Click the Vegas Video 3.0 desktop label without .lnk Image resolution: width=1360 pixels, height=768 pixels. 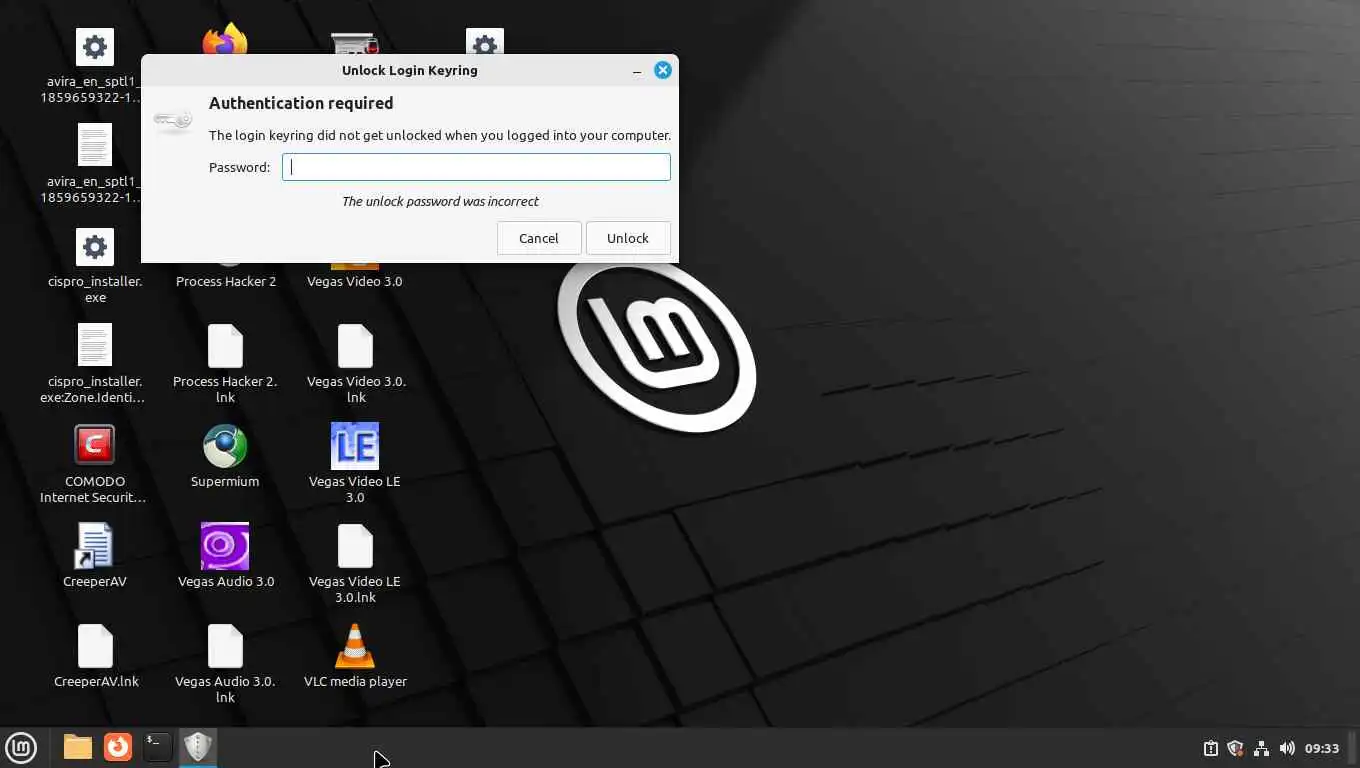tap(355, 281)
